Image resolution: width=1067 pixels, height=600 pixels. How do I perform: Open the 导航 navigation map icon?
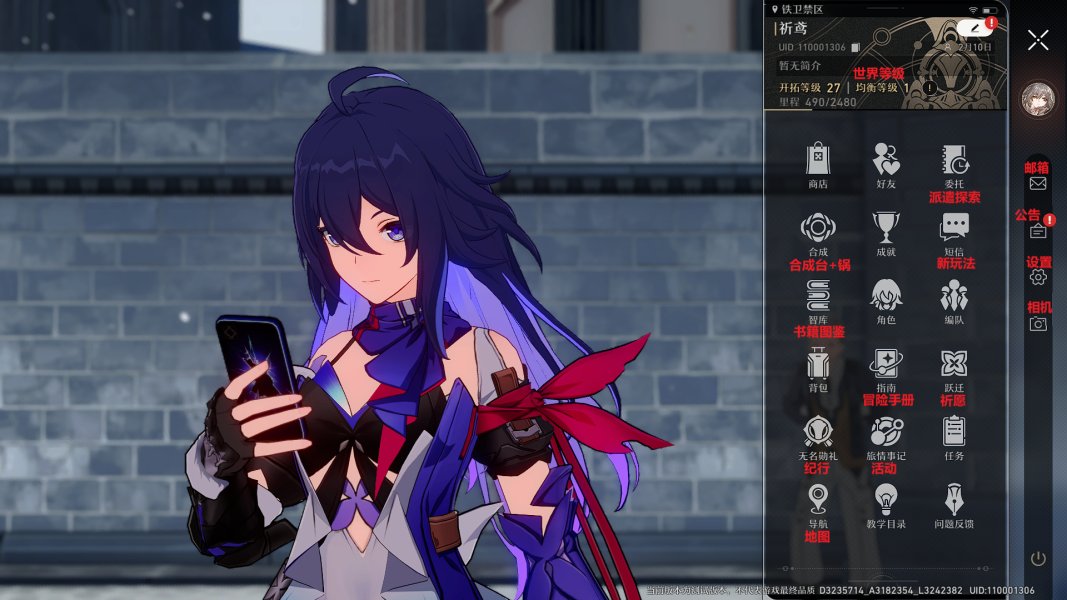[818, 499]
